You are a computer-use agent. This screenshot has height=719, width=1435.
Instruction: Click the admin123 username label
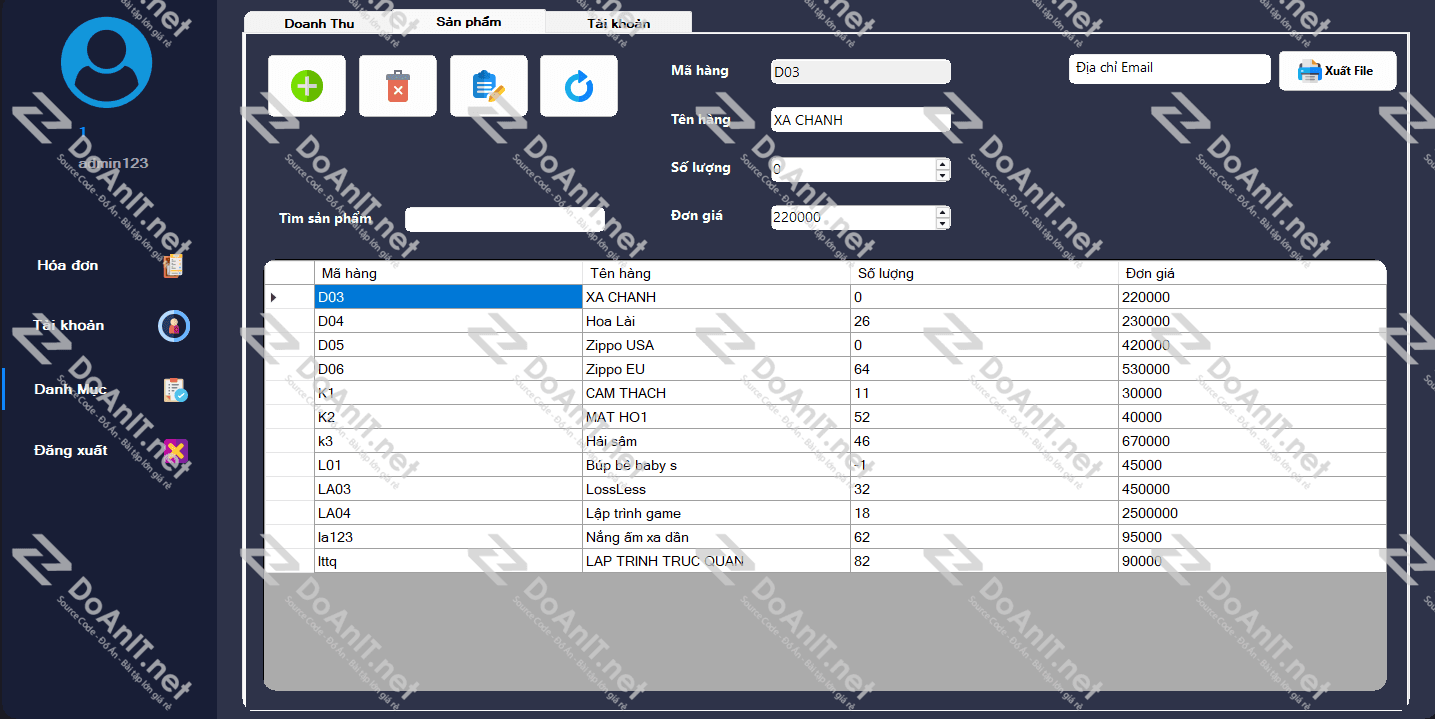click(113, 163)
